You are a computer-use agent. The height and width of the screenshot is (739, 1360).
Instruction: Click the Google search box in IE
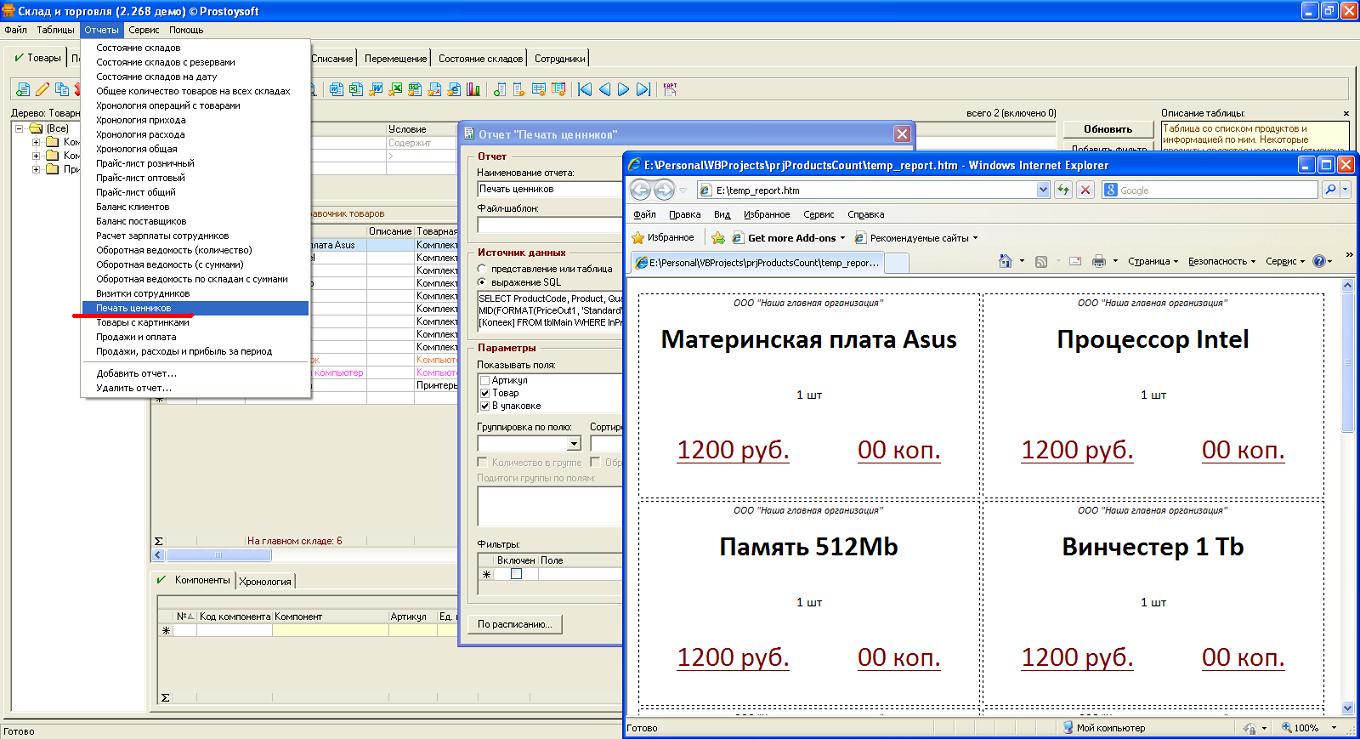[x=1210, y=190]
